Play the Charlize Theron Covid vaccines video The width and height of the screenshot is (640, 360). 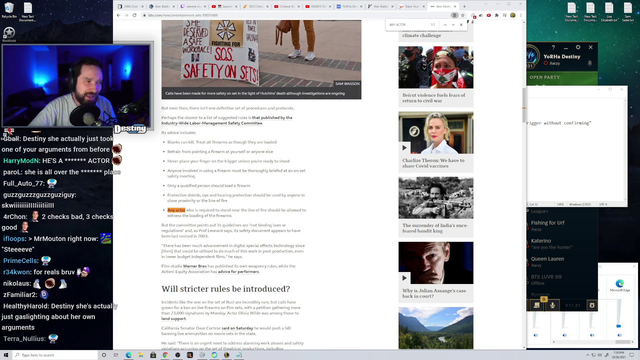click(404, 148)
